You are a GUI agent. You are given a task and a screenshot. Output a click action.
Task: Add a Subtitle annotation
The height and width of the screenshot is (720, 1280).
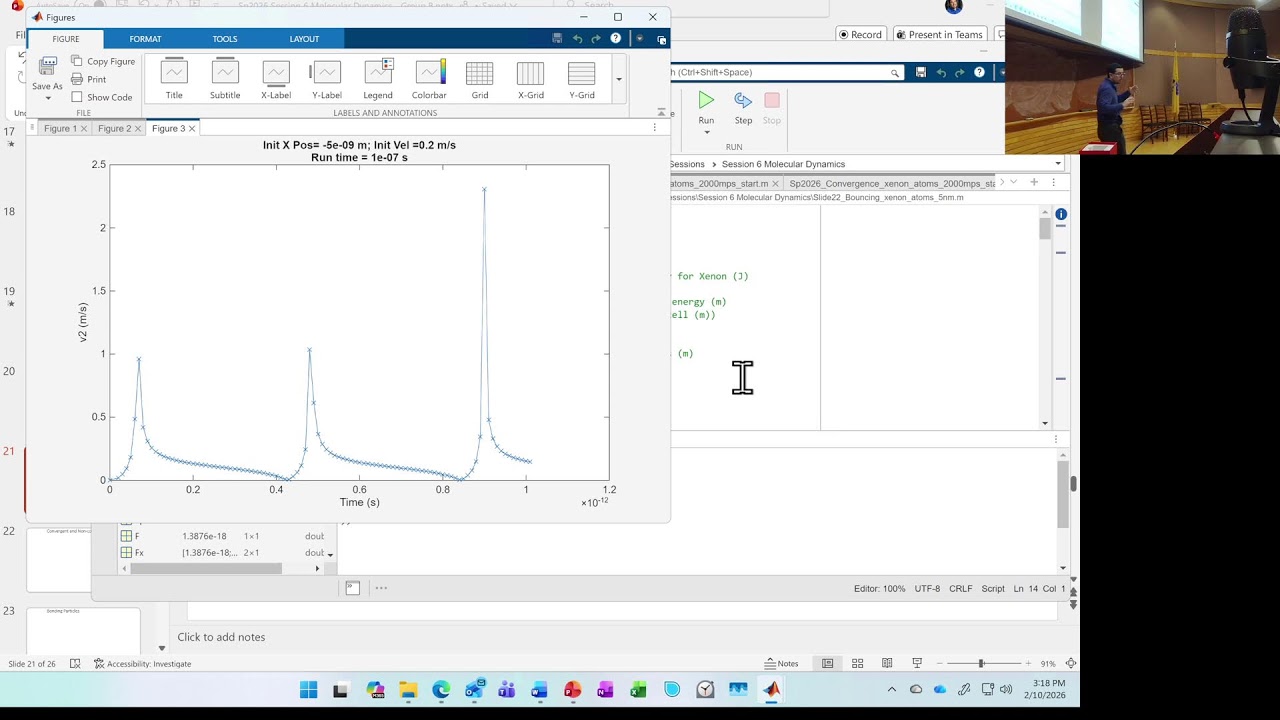[225, 79]
